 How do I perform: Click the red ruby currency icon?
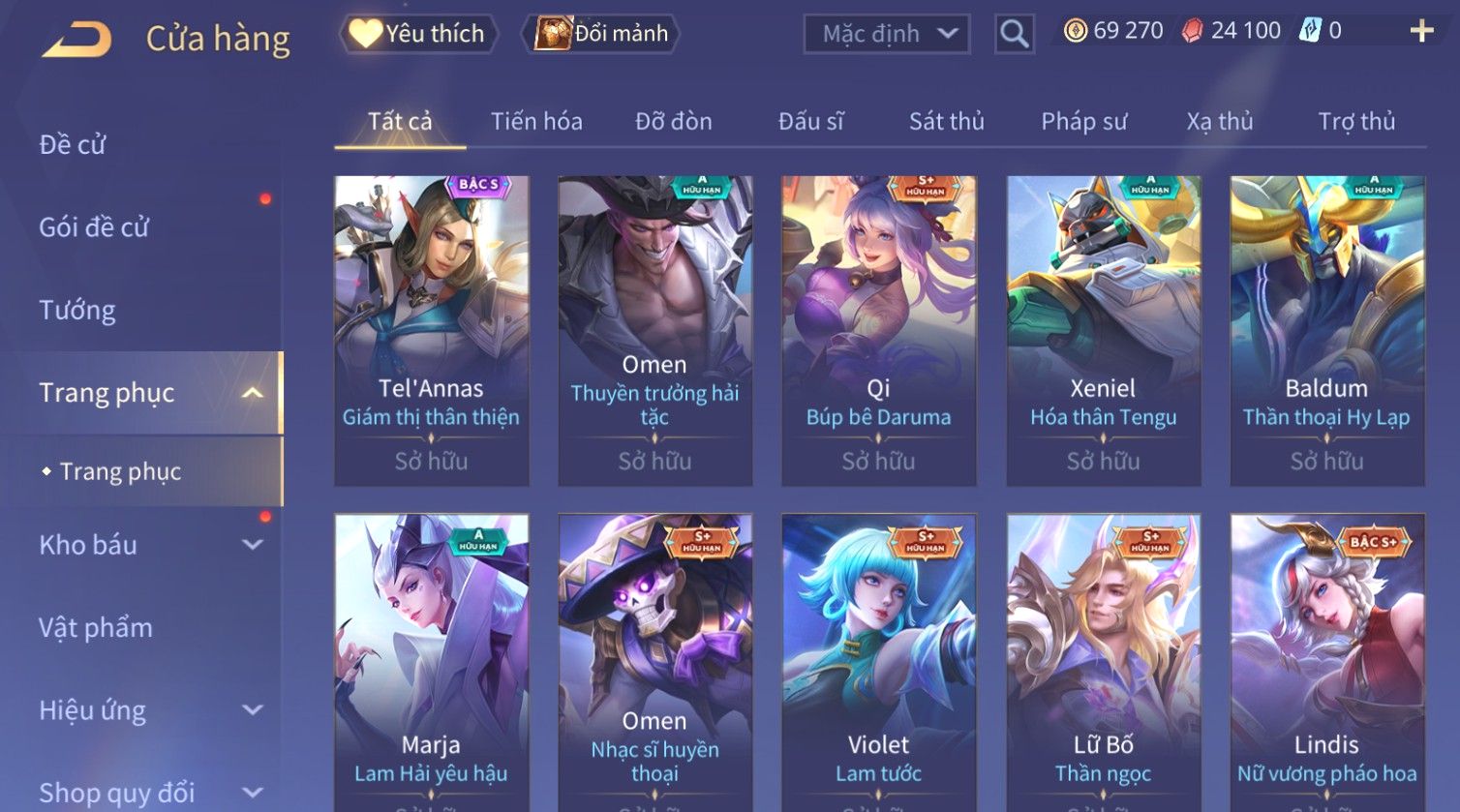pos(1192,31)
